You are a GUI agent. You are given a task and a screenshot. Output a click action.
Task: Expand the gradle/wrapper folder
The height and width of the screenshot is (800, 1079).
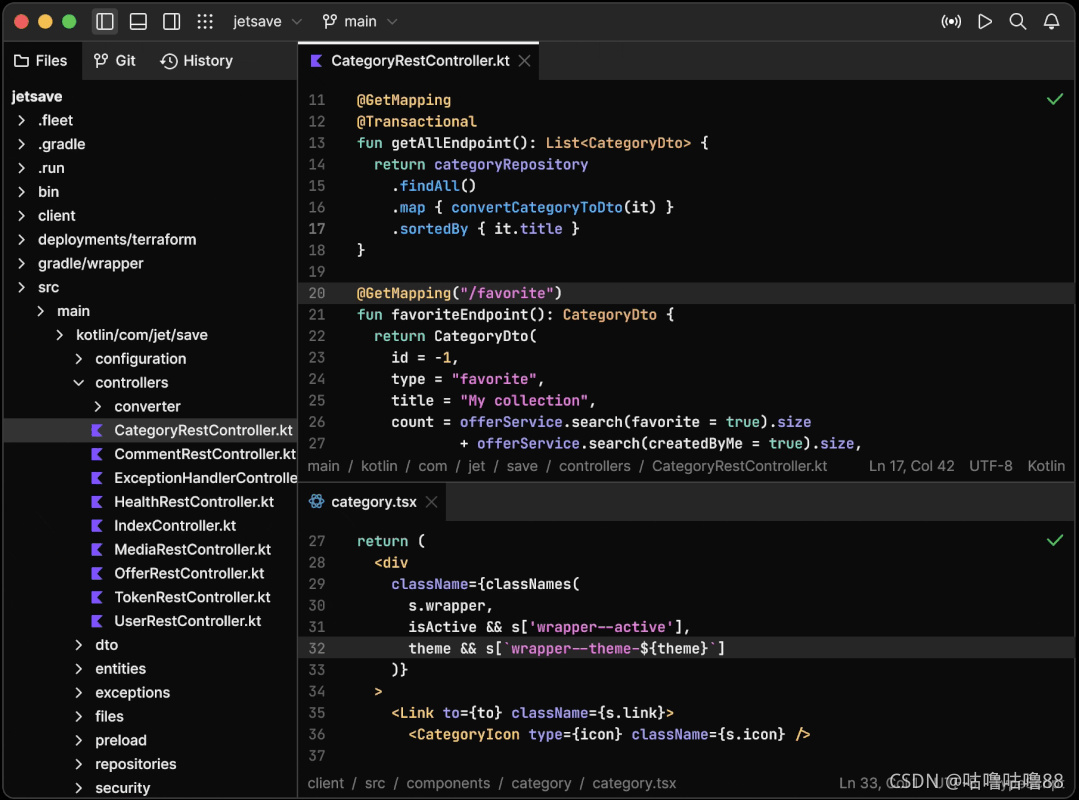click(21, 263)
